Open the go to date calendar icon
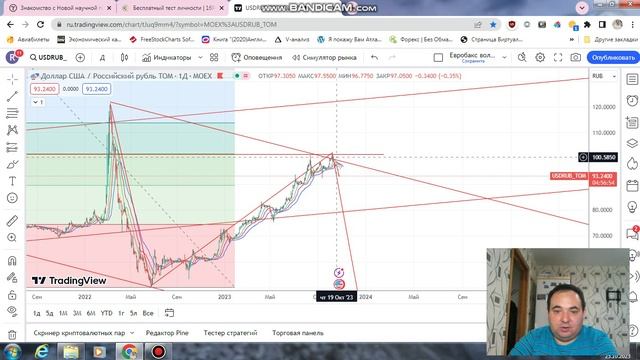 pos(169,313)
